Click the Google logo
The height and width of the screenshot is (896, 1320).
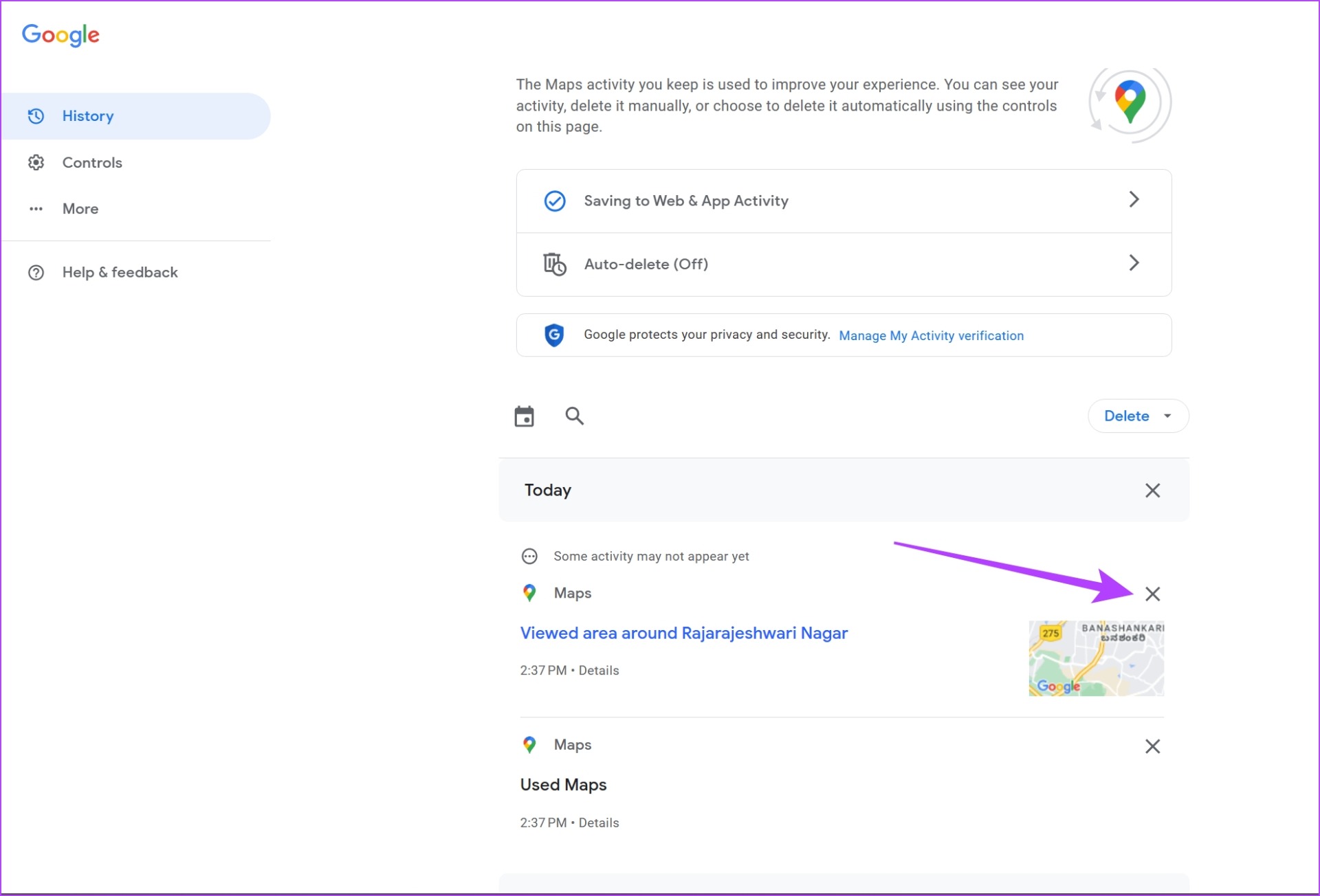coord(60,34)
